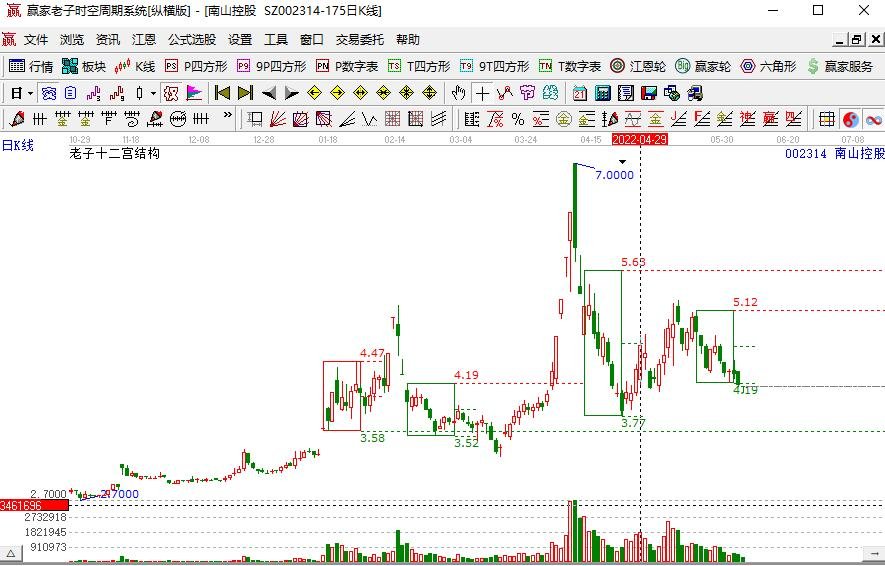Select the zigzag wave line tool
885x566 pixels.
click(370, 119)
